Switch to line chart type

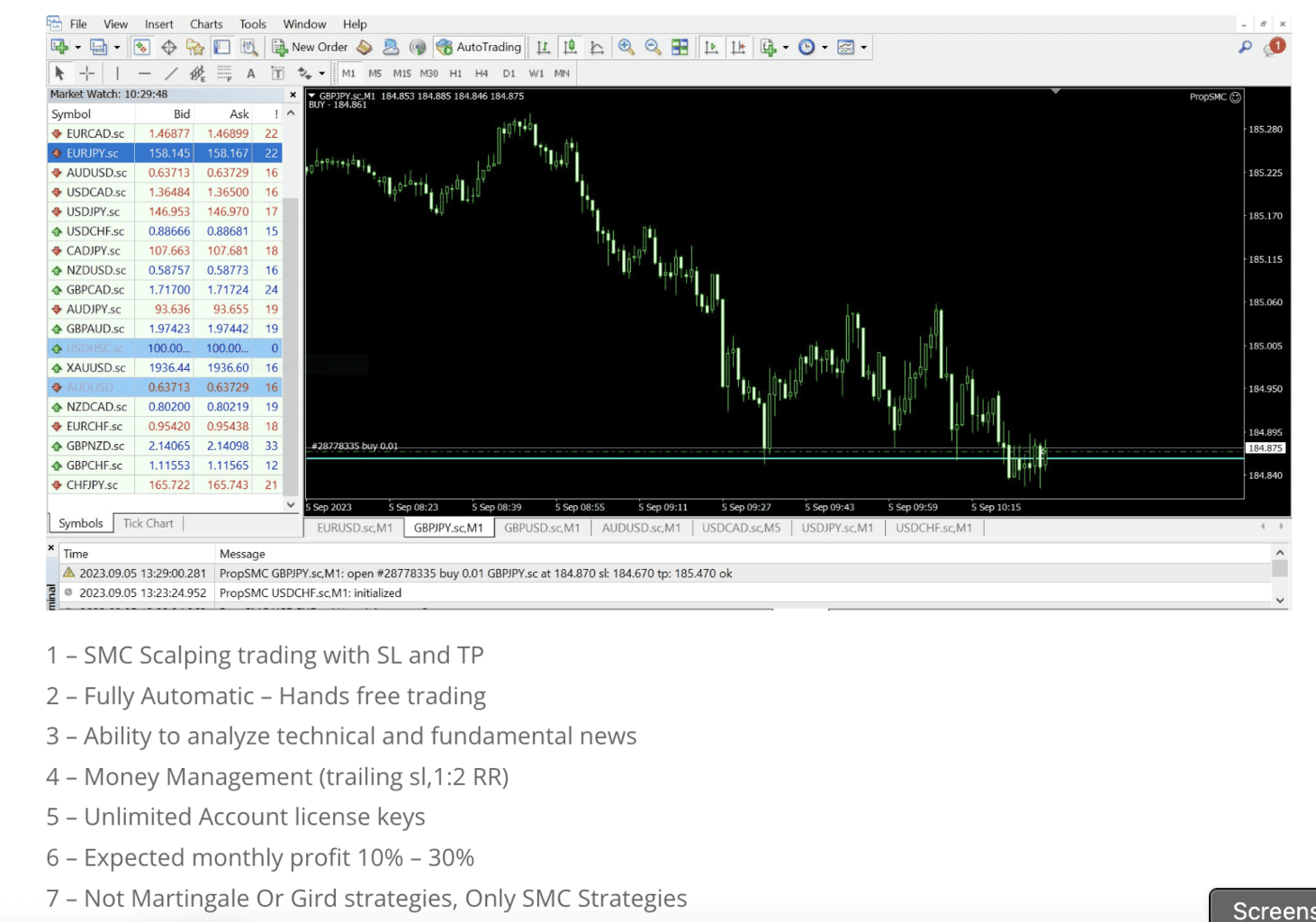[x=597, y=47]
